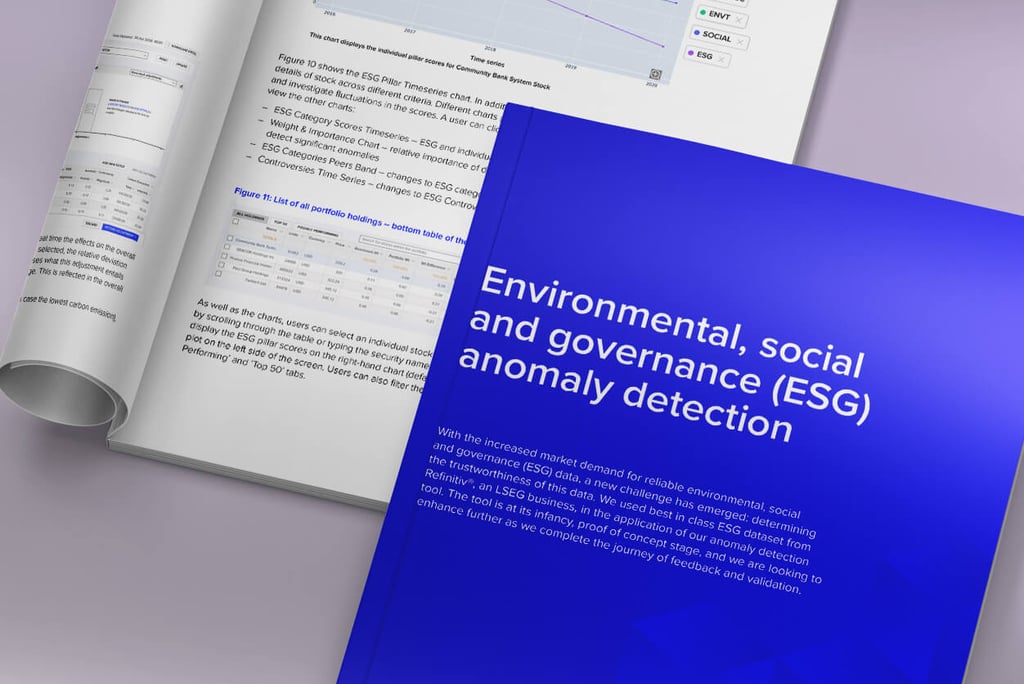Remove the ENVT legend chip via its X
This screenshot has height=684, width=1024.
pyautogui.click(x=739, y=20)
